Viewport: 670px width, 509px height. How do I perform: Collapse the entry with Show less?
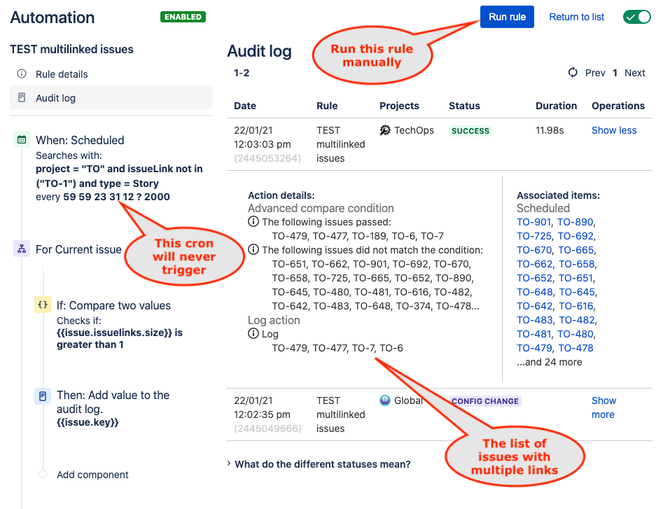614,130
